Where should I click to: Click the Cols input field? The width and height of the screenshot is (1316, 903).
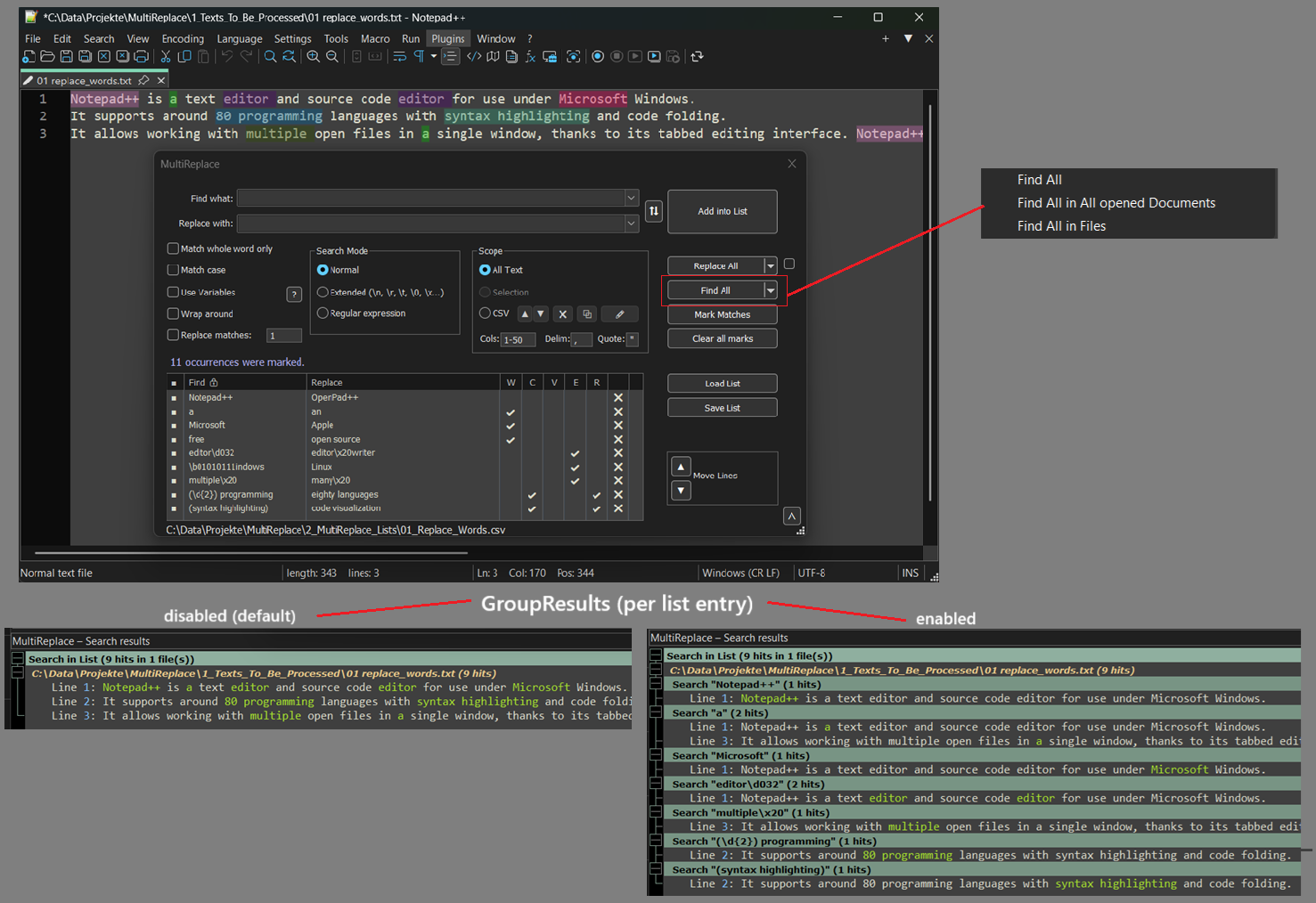pyautogui.click(x=518, y=339)
